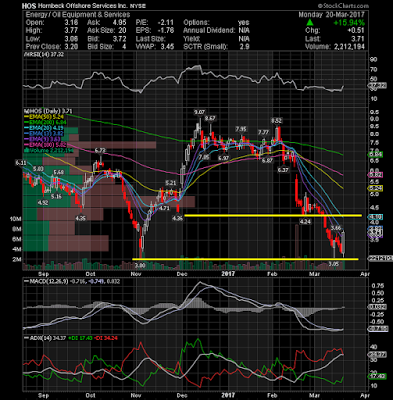393x400 pixels.
Task: Click the cyan EMA(20) legend entry
Action: [x=45, y=128]
